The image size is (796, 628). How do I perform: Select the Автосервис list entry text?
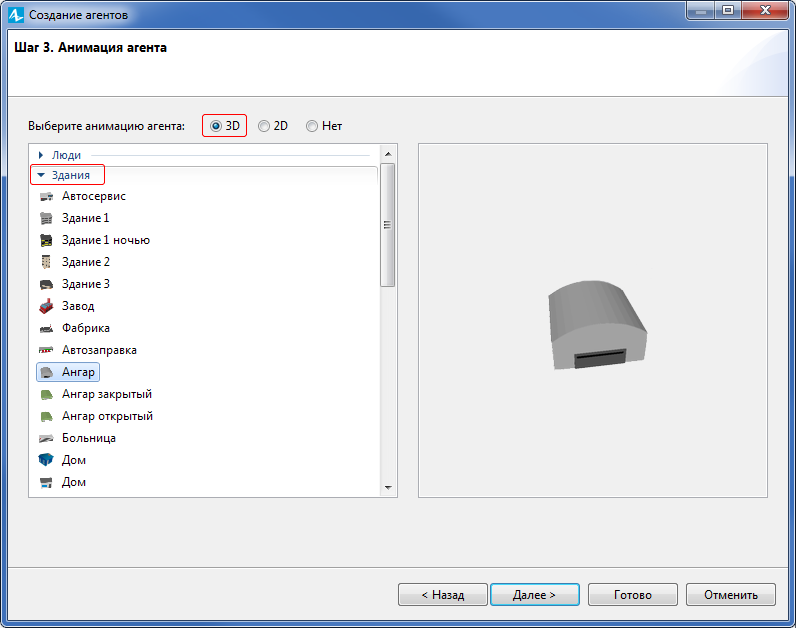click(94, 196)
